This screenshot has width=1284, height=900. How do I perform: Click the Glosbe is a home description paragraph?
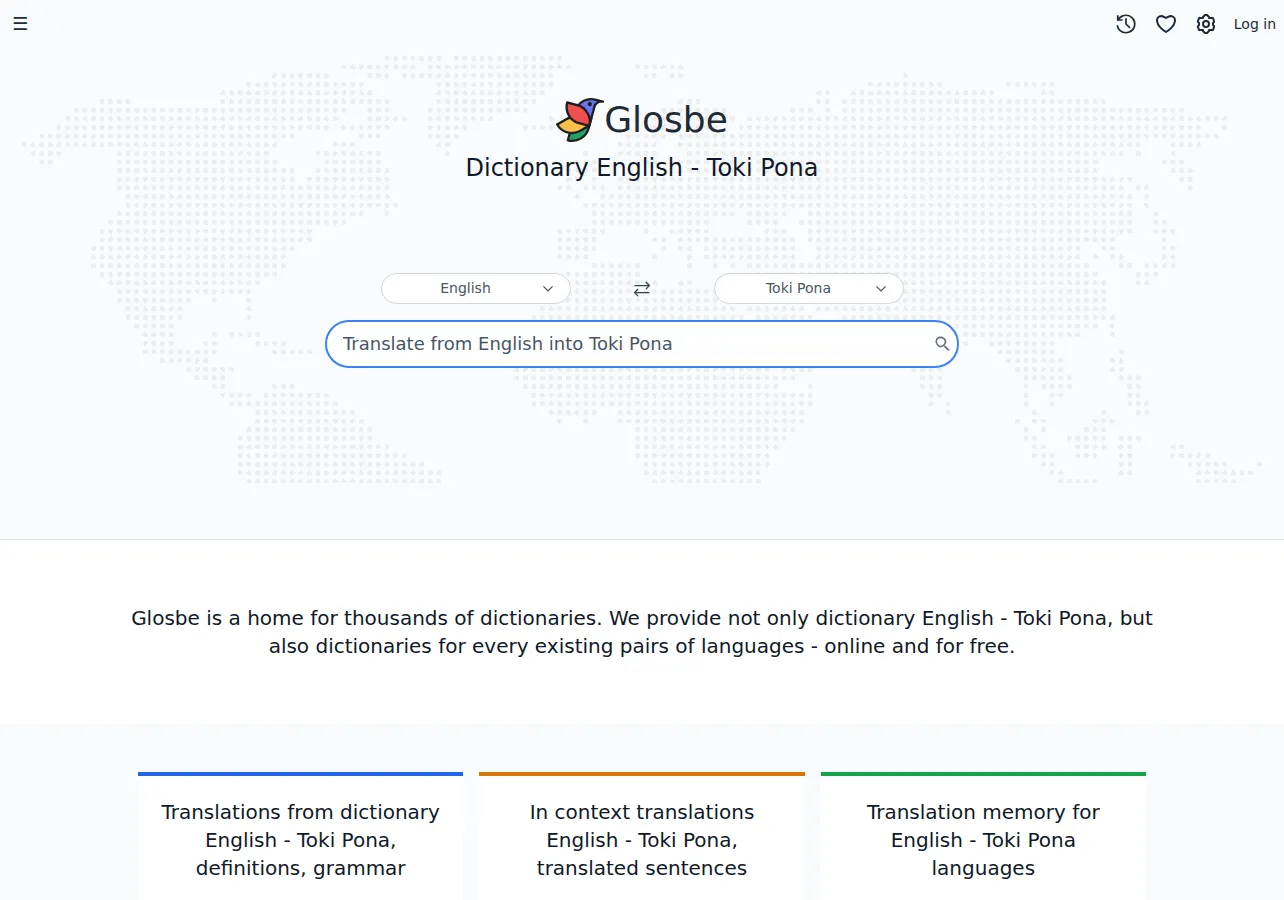(x=642, y=632)
